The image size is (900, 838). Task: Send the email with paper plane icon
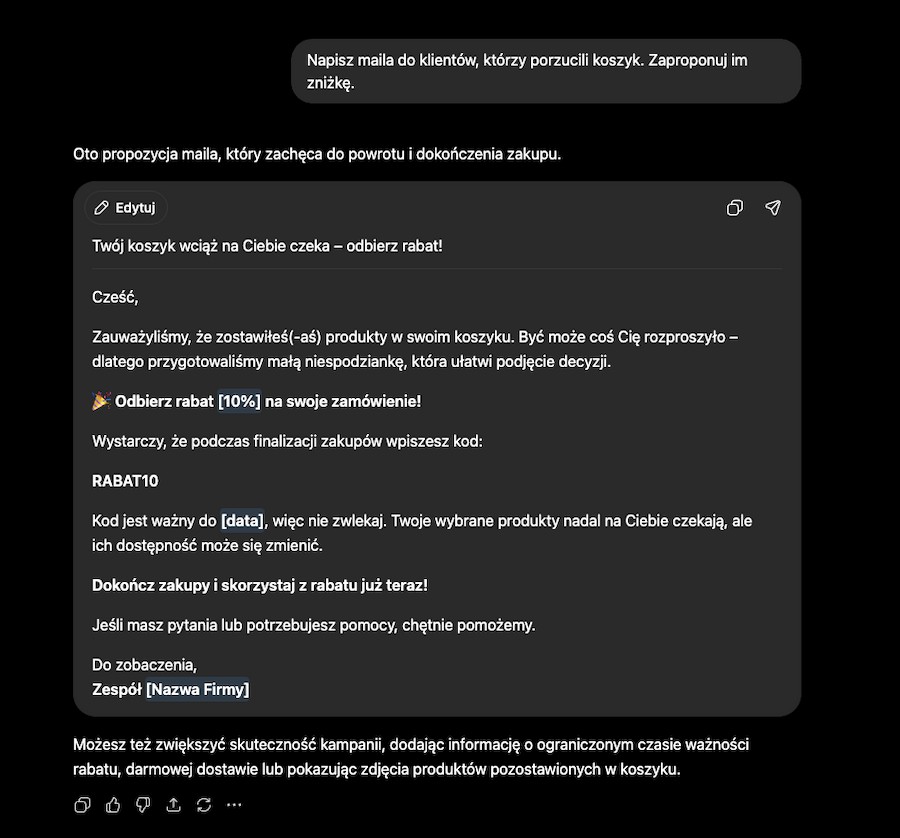click(x=773, y=208)
